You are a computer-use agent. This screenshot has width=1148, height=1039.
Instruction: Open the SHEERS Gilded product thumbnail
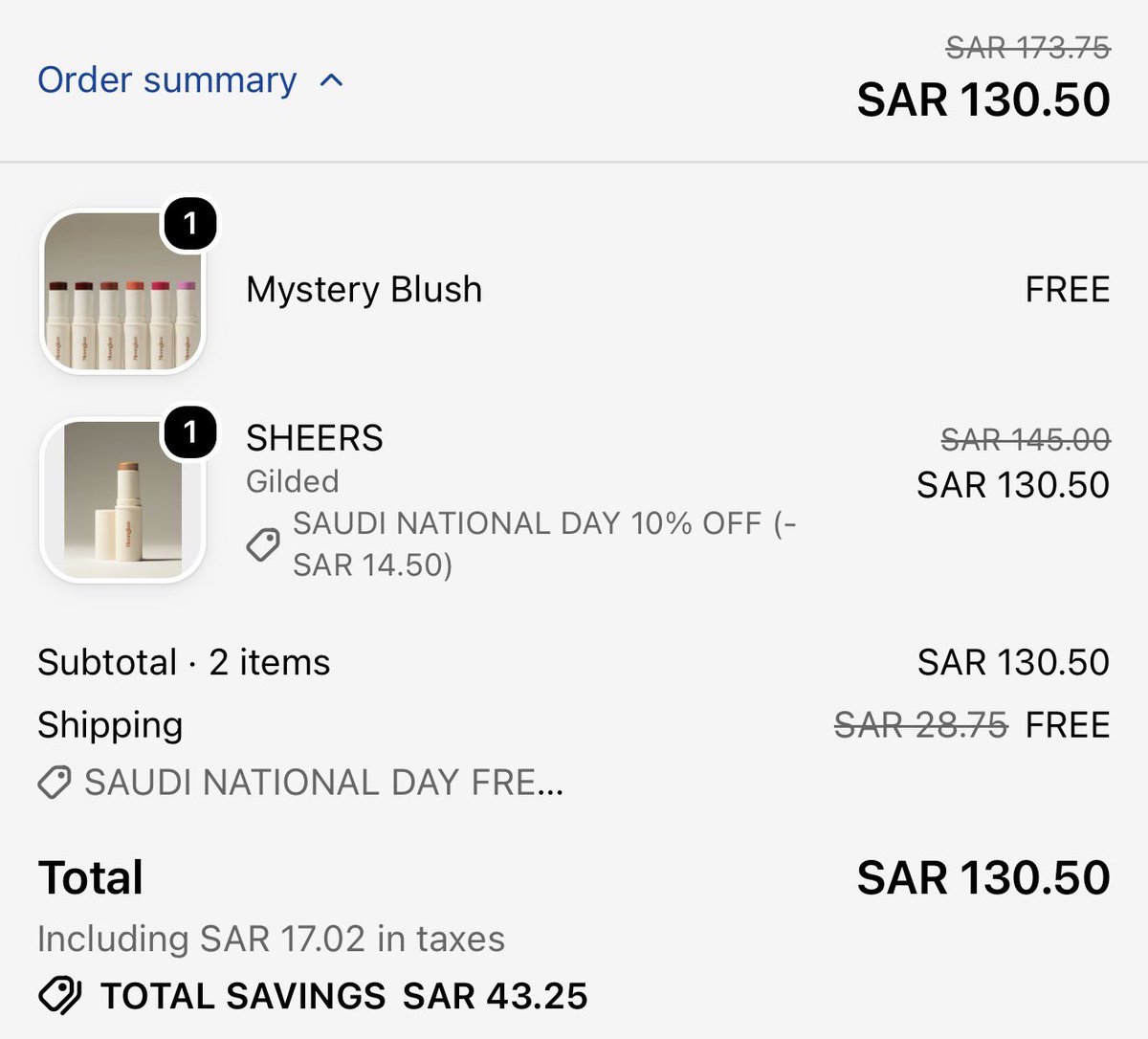tap(122, 499)
